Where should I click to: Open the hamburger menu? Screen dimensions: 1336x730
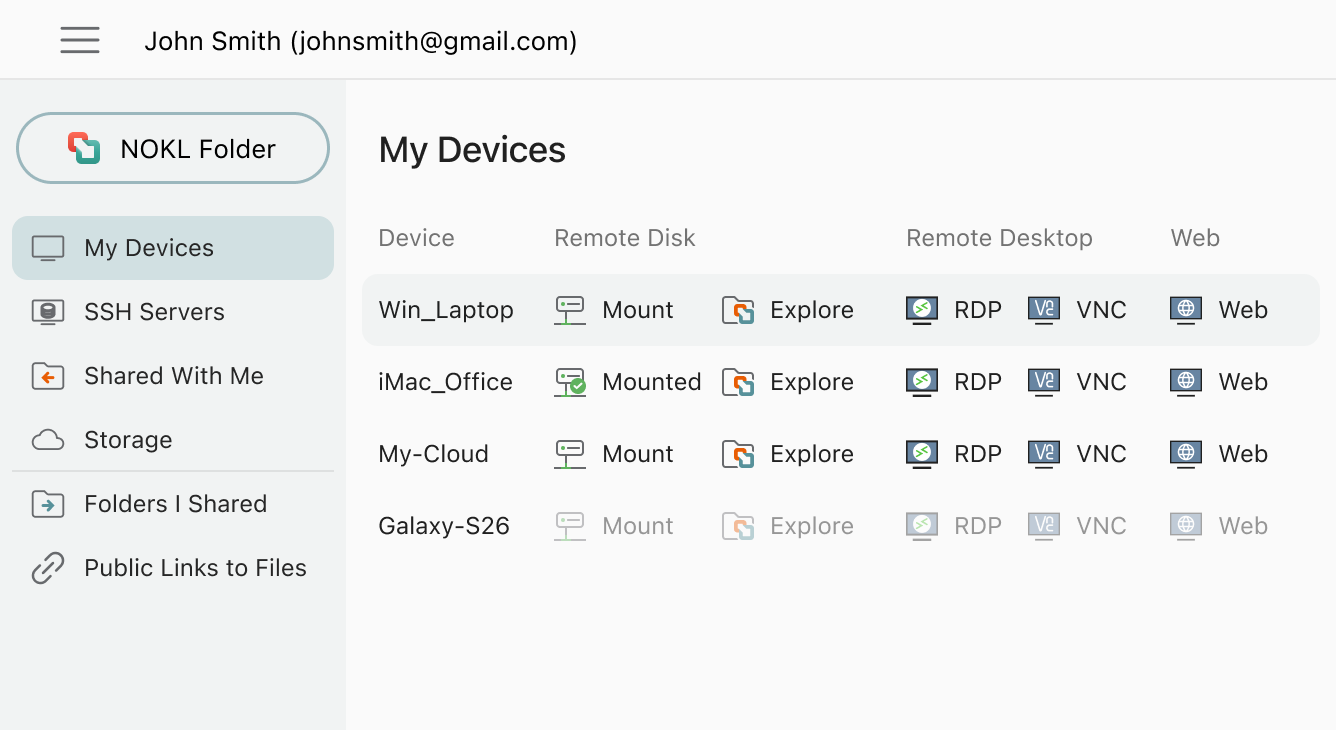[x=80, y=40]
